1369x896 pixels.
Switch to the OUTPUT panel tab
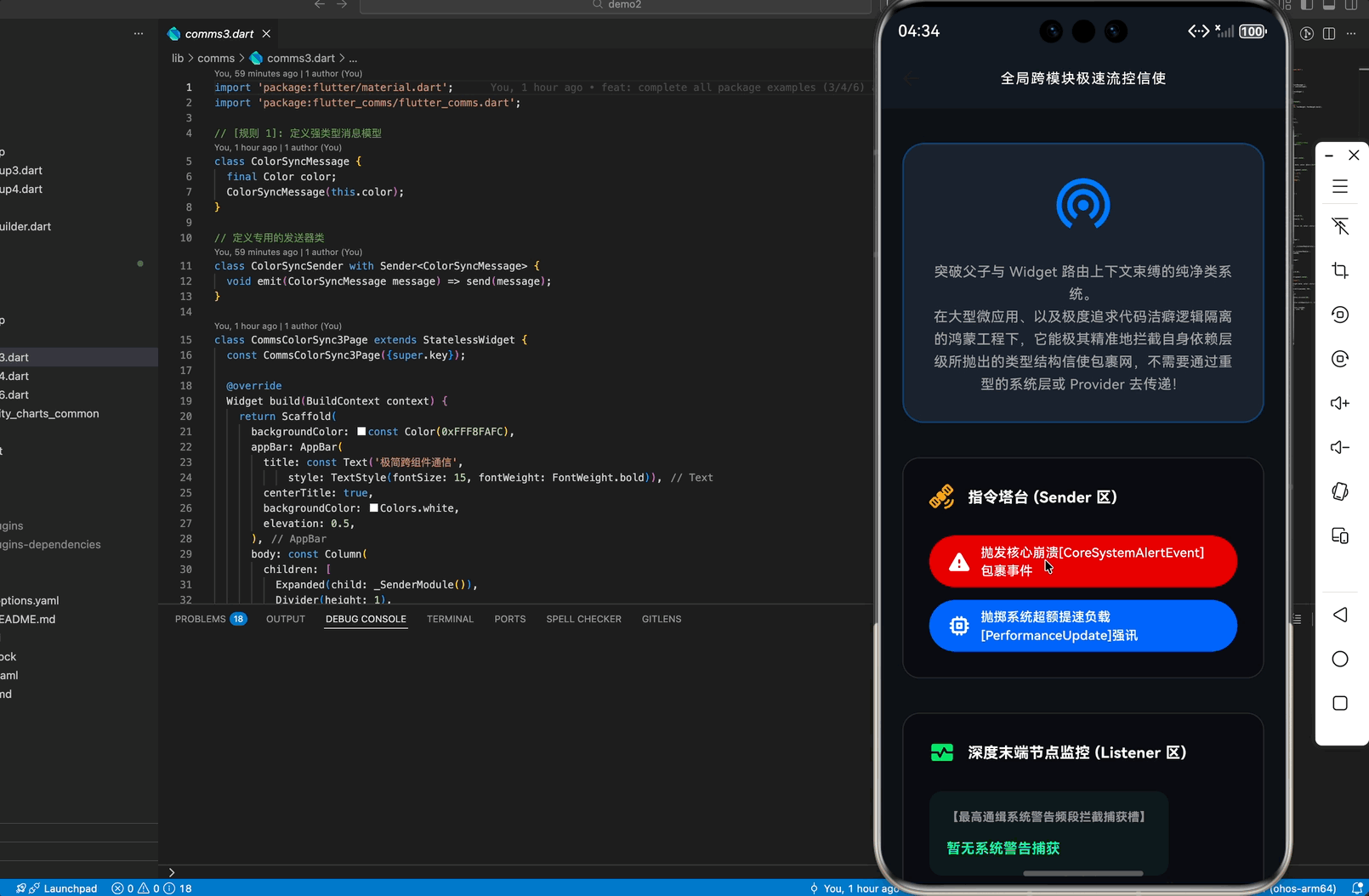coord(286,619)
